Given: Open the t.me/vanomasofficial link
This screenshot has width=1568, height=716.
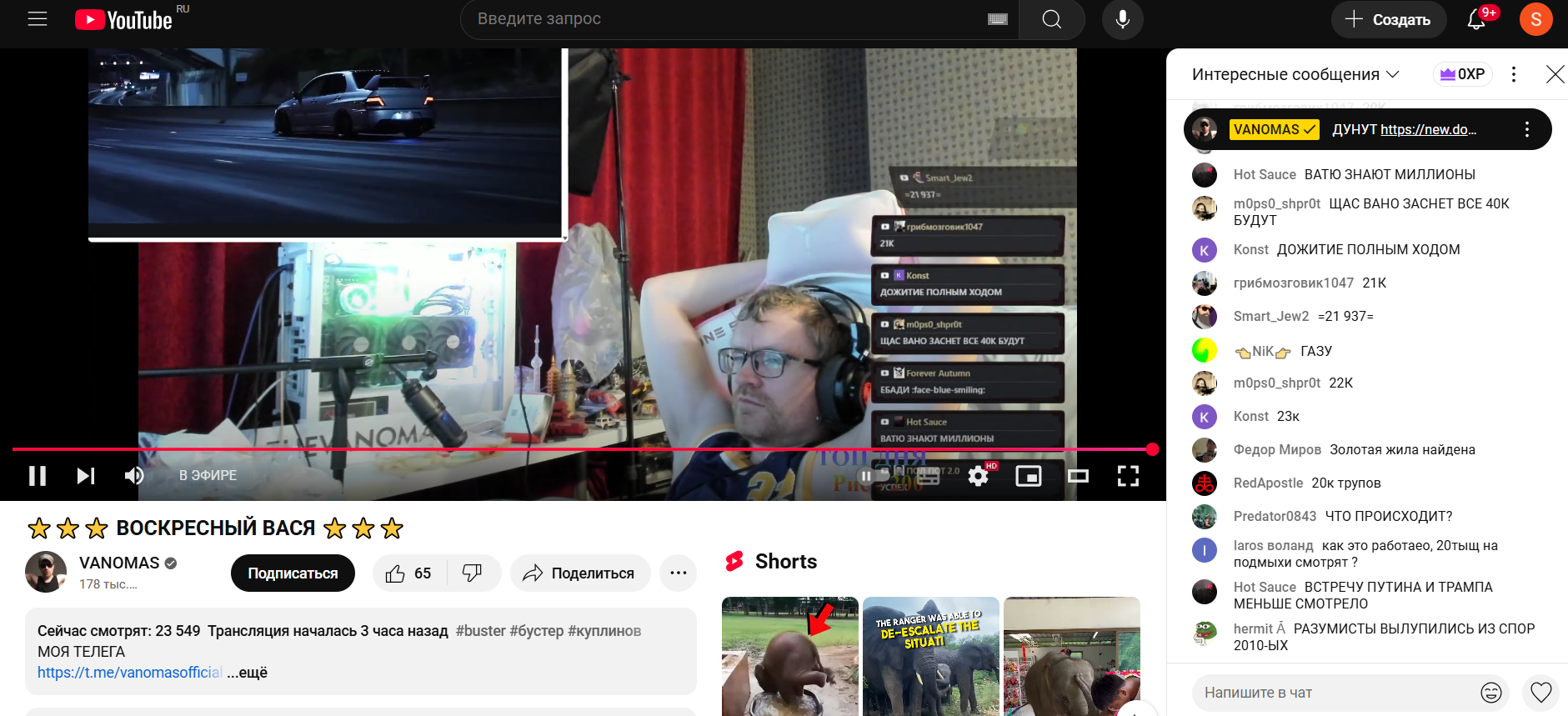Looking at the screenshot, I should (x=130, y=673).
